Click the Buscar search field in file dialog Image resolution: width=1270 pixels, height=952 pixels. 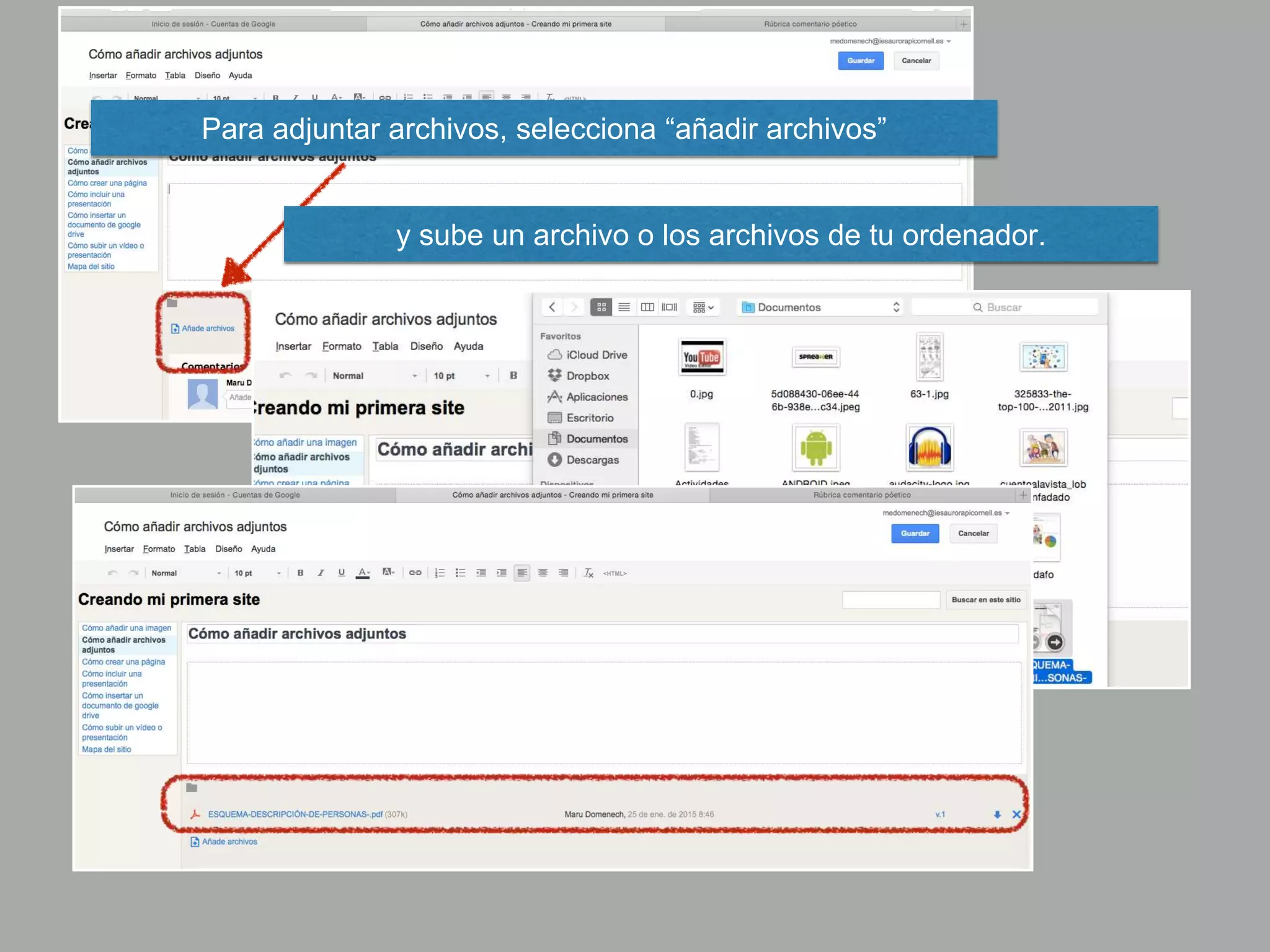(x=1005, y=307)
